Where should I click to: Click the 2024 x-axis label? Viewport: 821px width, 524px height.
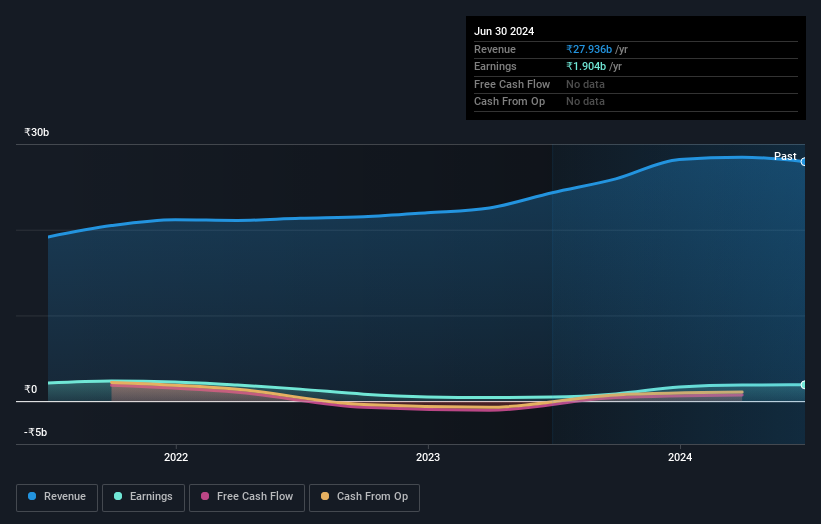point(680,457)
